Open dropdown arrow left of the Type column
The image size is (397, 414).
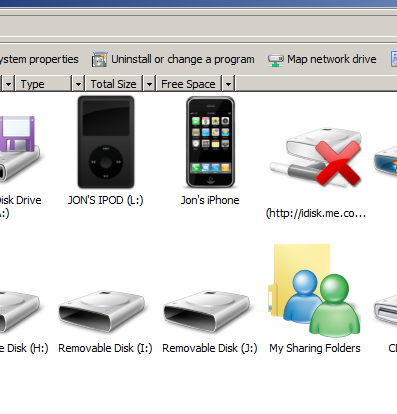click(9, 84)
